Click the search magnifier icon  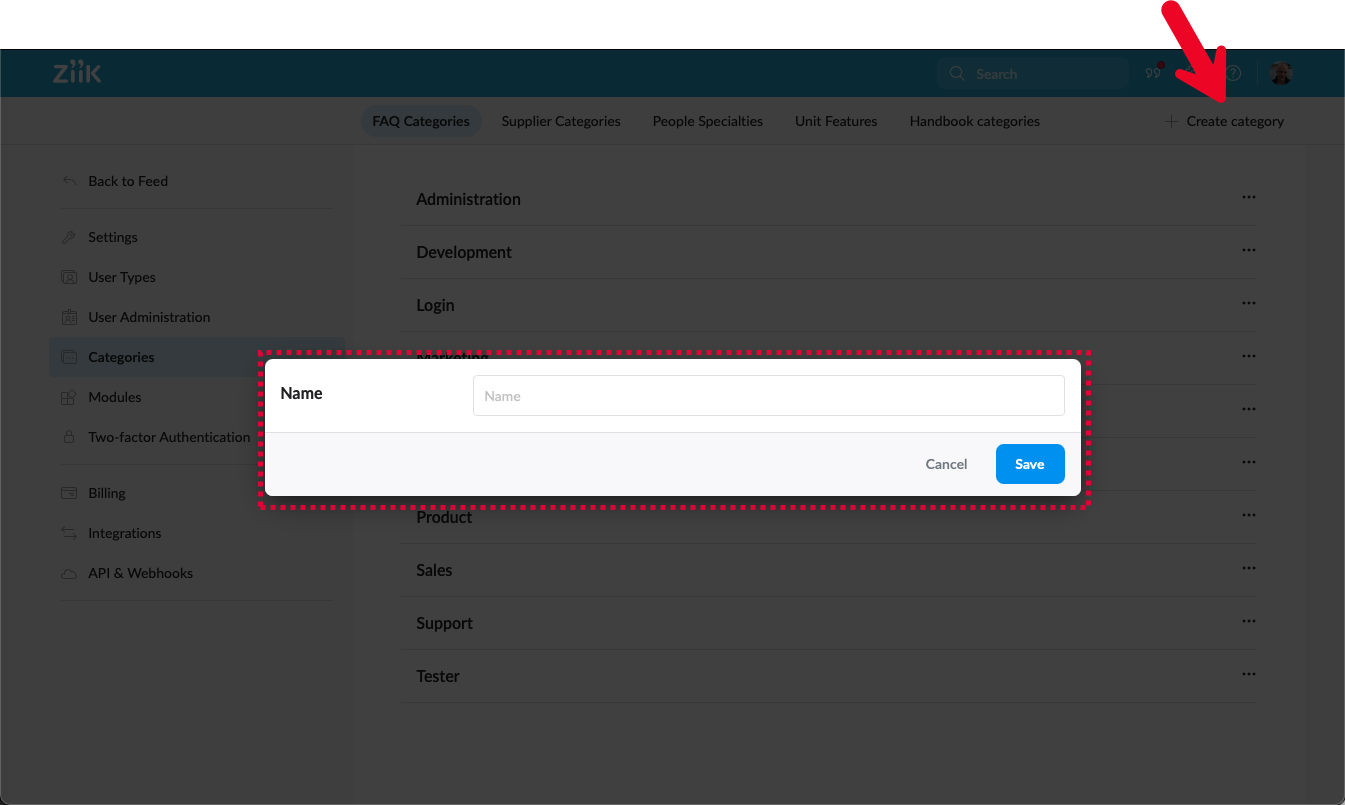point(957,73)
